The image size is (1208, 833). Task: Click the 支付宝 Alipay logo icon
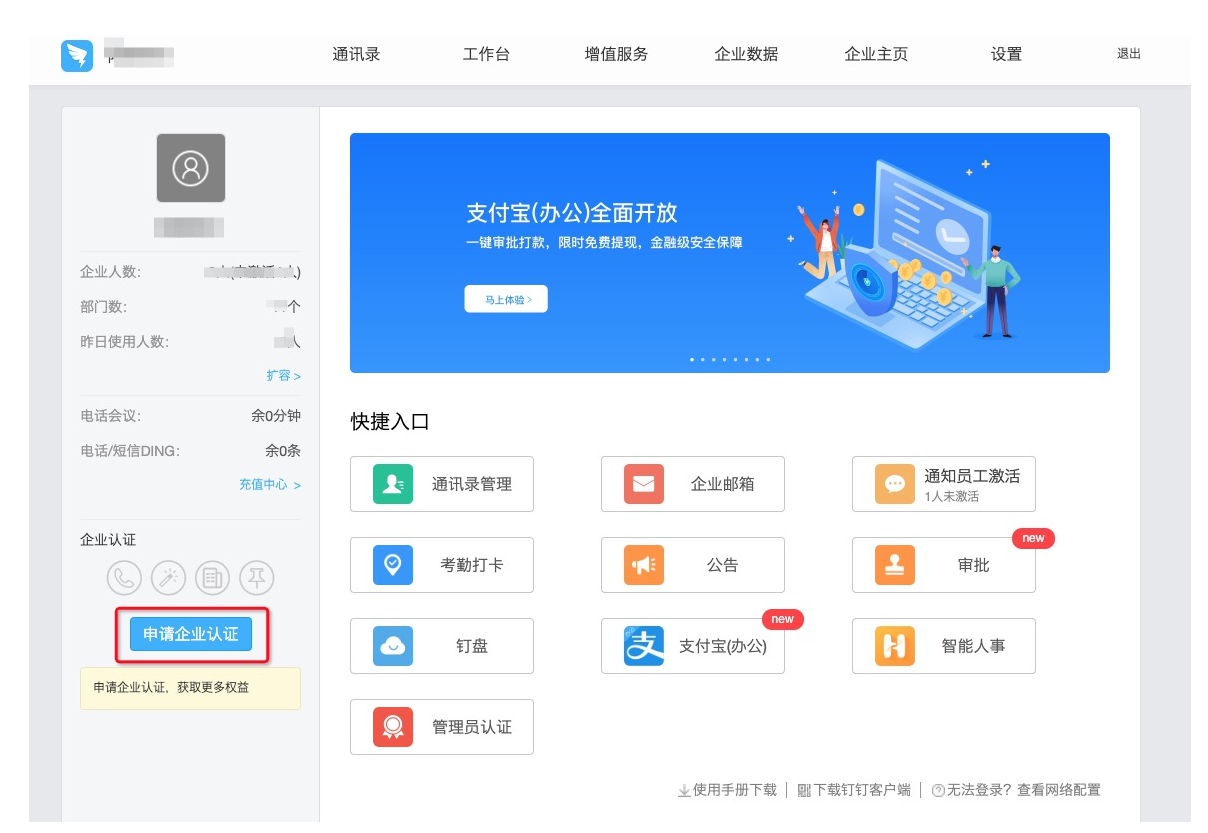(644, 646)
